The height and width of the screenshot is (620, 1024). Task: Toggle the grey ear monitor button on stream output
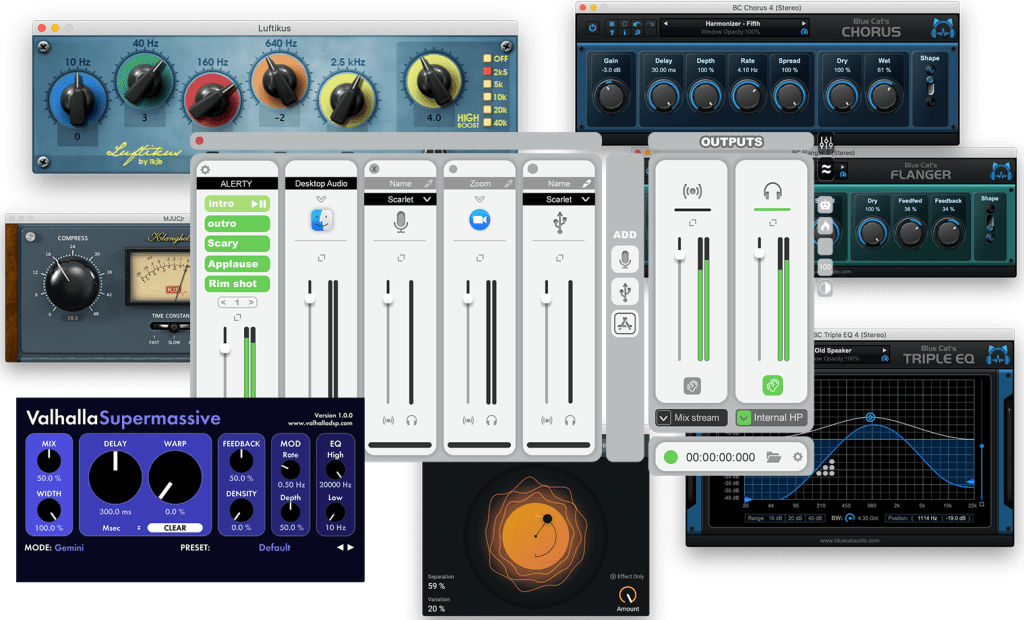692,385
